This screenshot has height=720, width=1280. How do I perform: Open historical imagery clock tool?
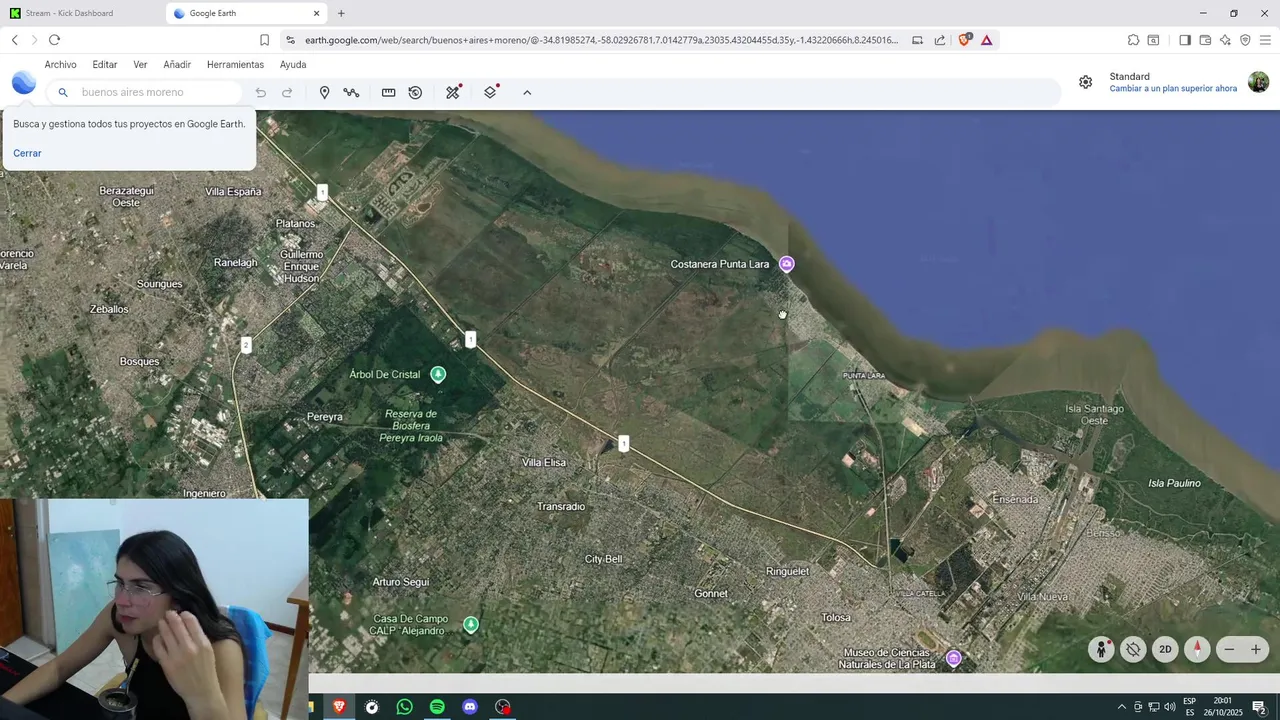(x=415, y=92)
